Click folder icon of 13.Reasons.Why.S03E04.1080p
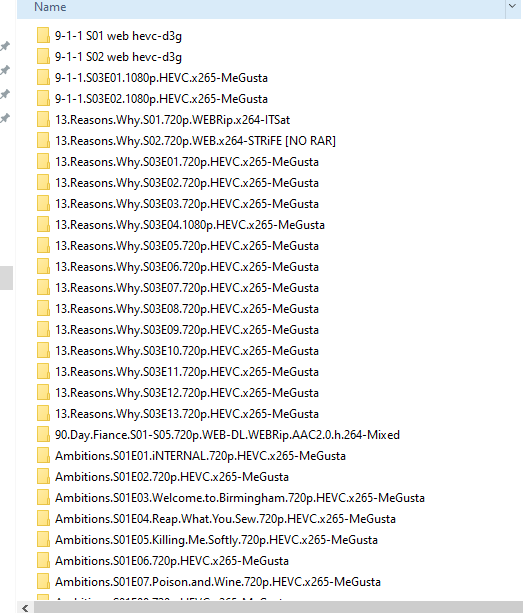 point(43,224)
